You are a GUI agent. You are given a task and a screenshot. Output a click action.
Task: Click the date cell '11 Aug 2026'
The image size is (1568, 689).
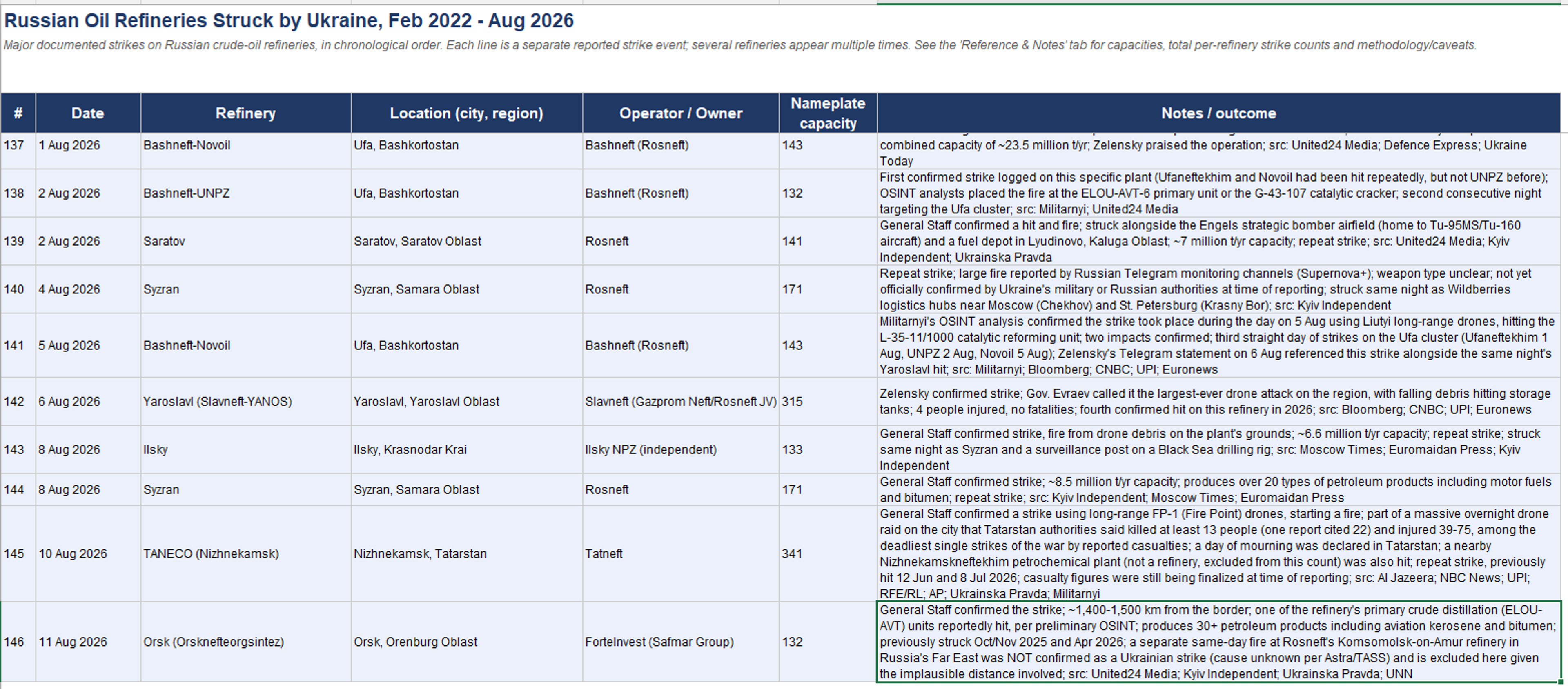click(x=88, y=642)
